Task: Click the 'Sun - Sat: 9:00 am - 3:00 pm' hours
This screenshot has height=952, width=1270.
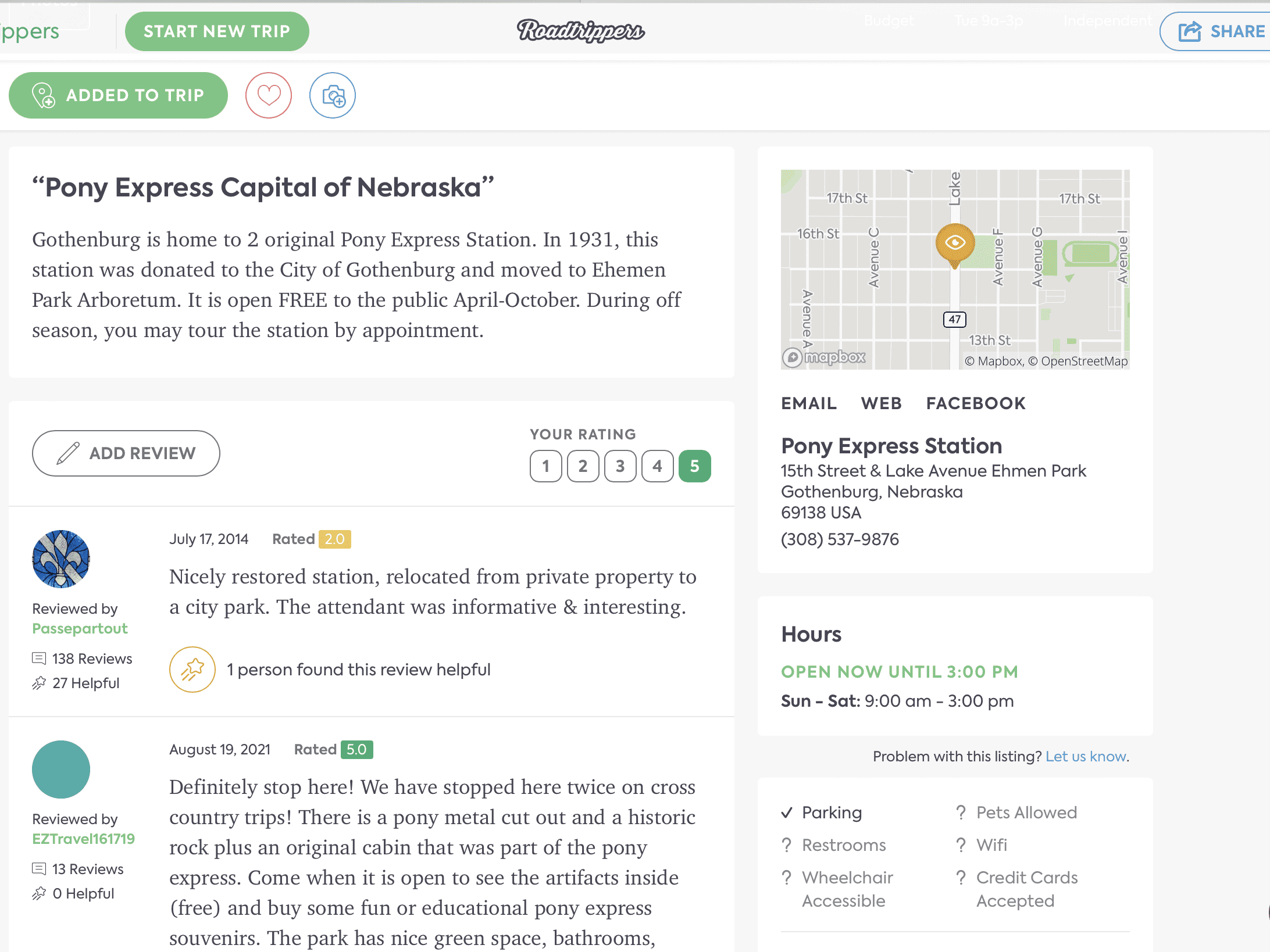Action: point(897,701)
